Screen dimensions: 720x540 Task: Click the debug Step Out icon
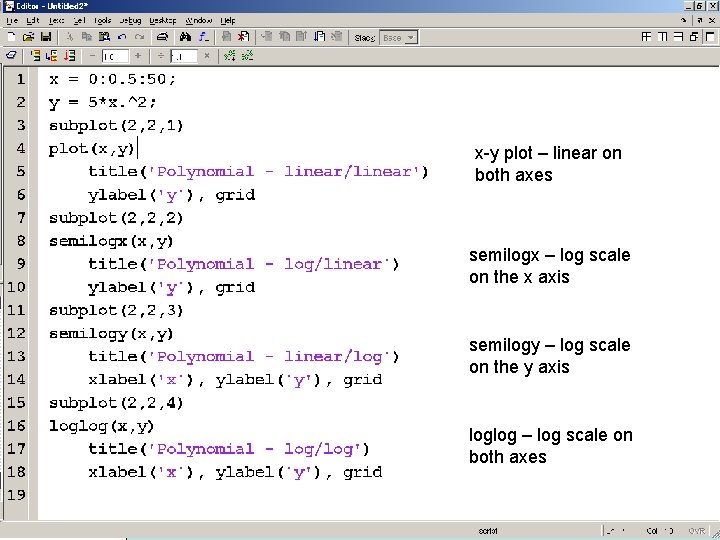(301, 37)
